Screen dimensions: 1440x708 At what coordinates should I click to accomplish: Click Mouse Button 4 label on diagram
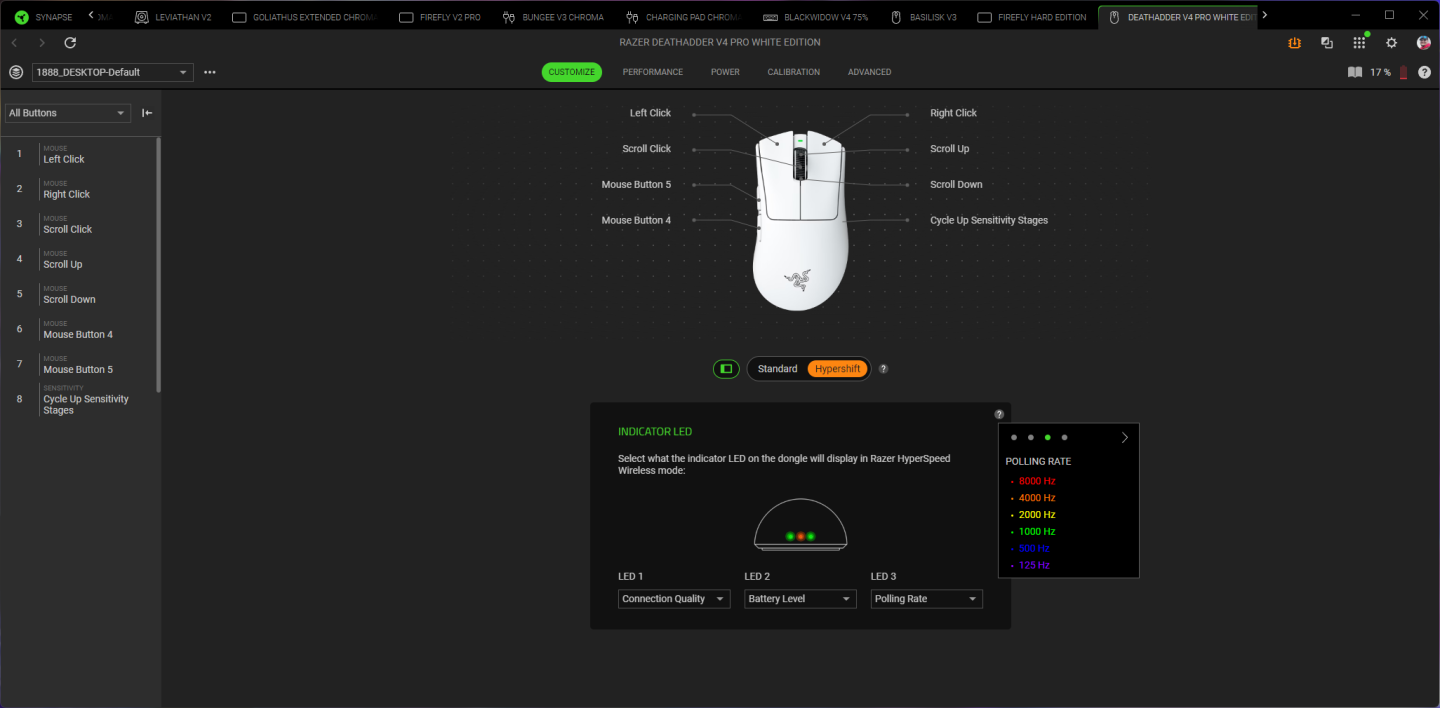tap(636, 220)
